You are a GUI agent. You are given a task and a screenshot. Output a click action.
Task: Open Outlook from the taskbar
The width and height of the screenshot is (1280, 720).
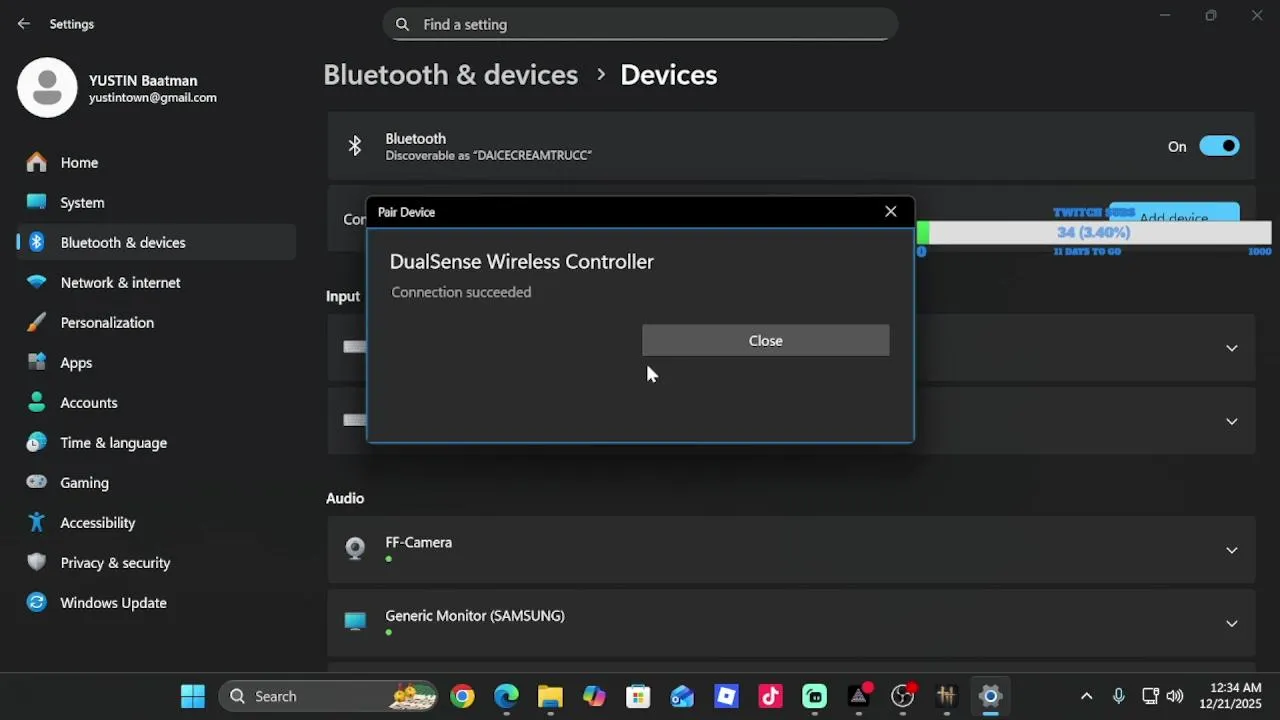682,696
